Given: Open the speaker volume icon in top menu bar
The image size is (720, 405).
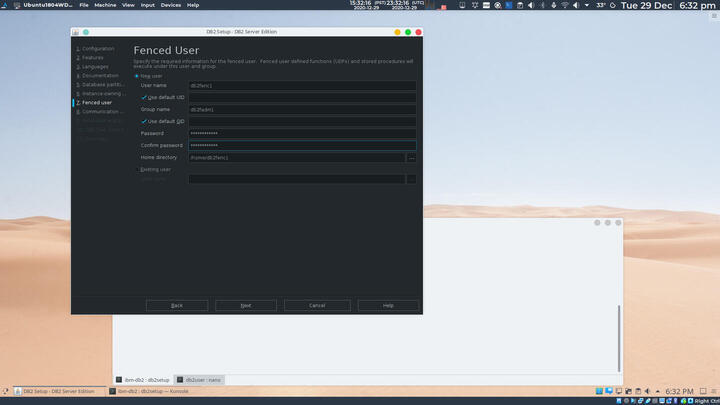Looking at the screenshot, I should click(531, 5).
